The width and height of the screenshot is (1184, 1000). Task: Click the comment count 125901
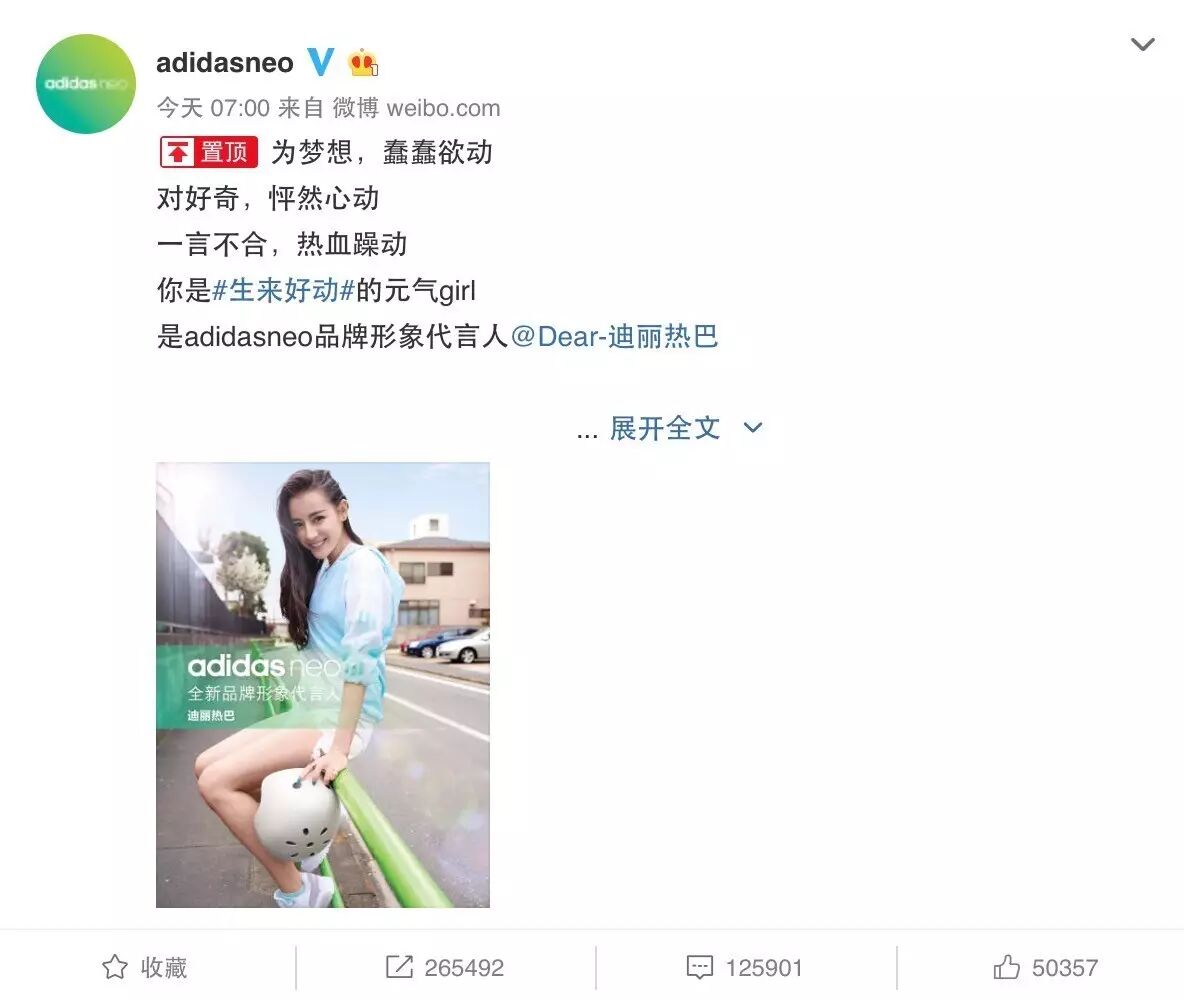pos(763,968)
